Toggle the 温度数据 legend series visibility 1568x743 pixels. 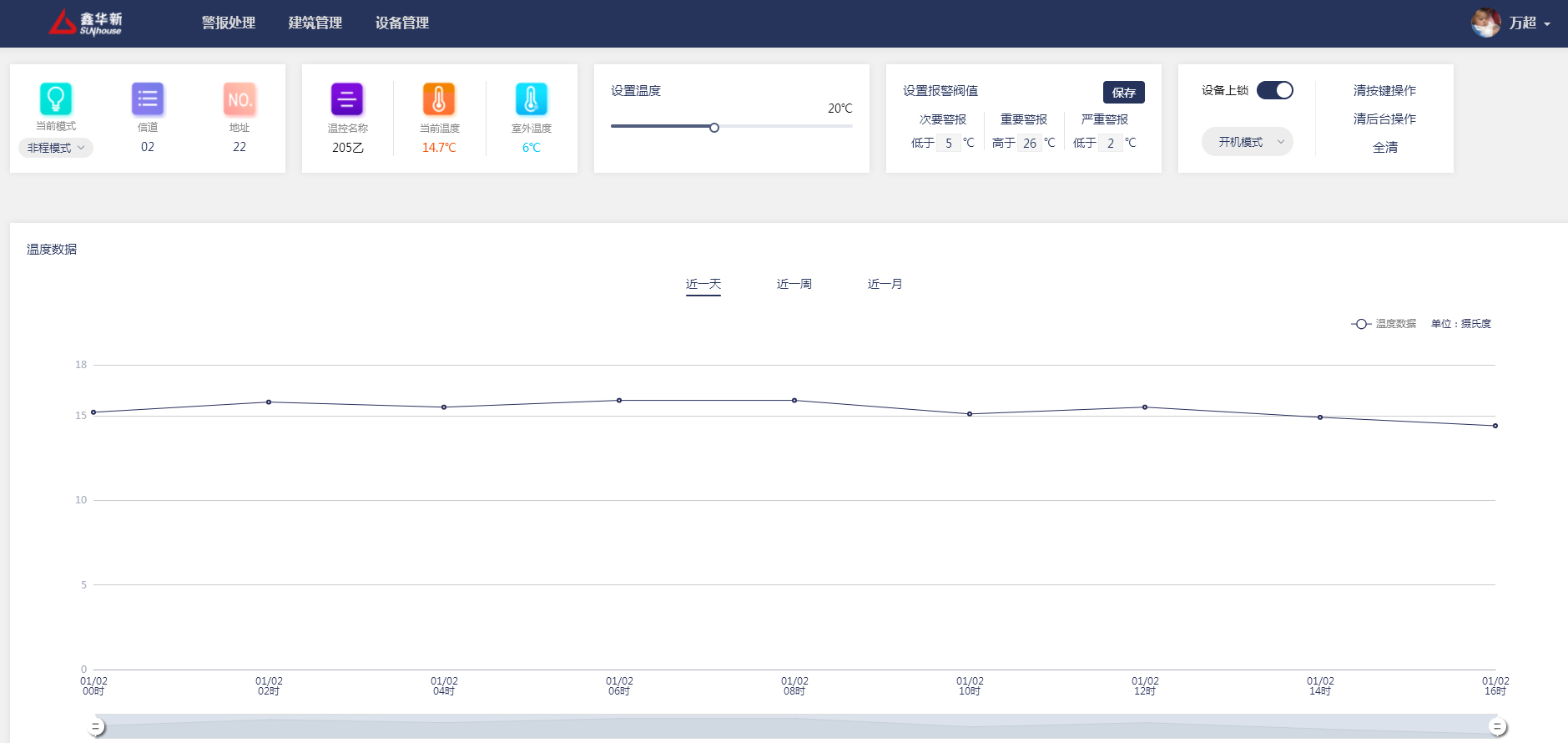(1384, 324)
